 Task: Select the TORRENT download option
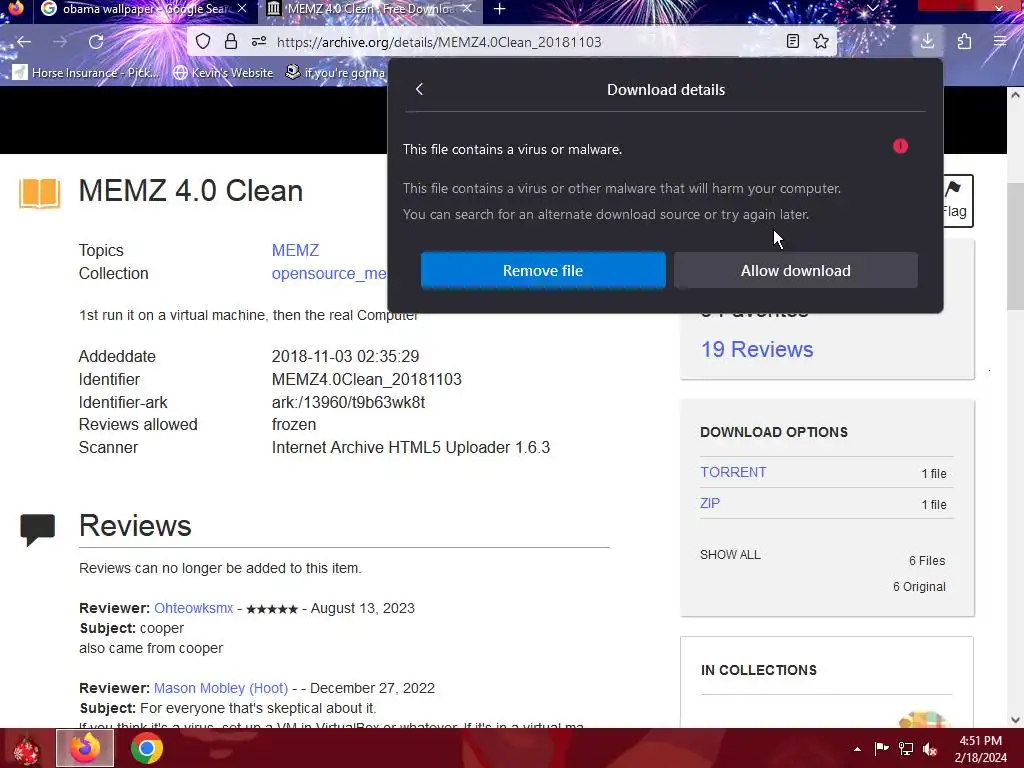click(x=733, y=472)
